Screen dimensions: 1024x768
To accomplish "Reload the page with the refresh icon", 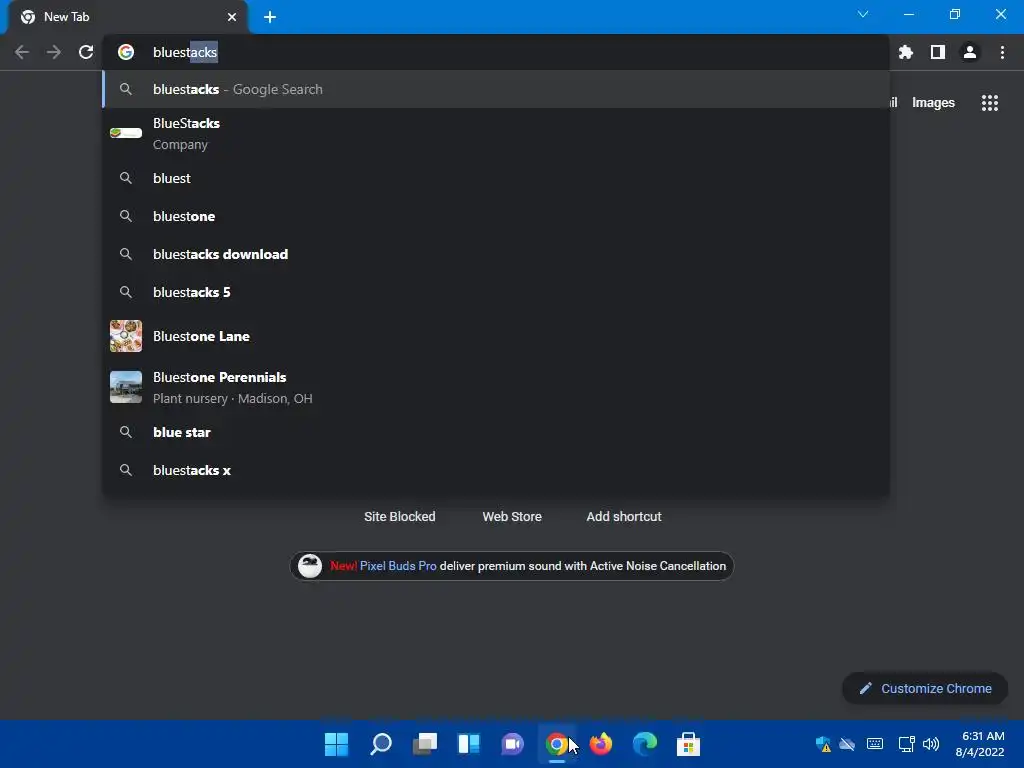I will click(86, 52).
